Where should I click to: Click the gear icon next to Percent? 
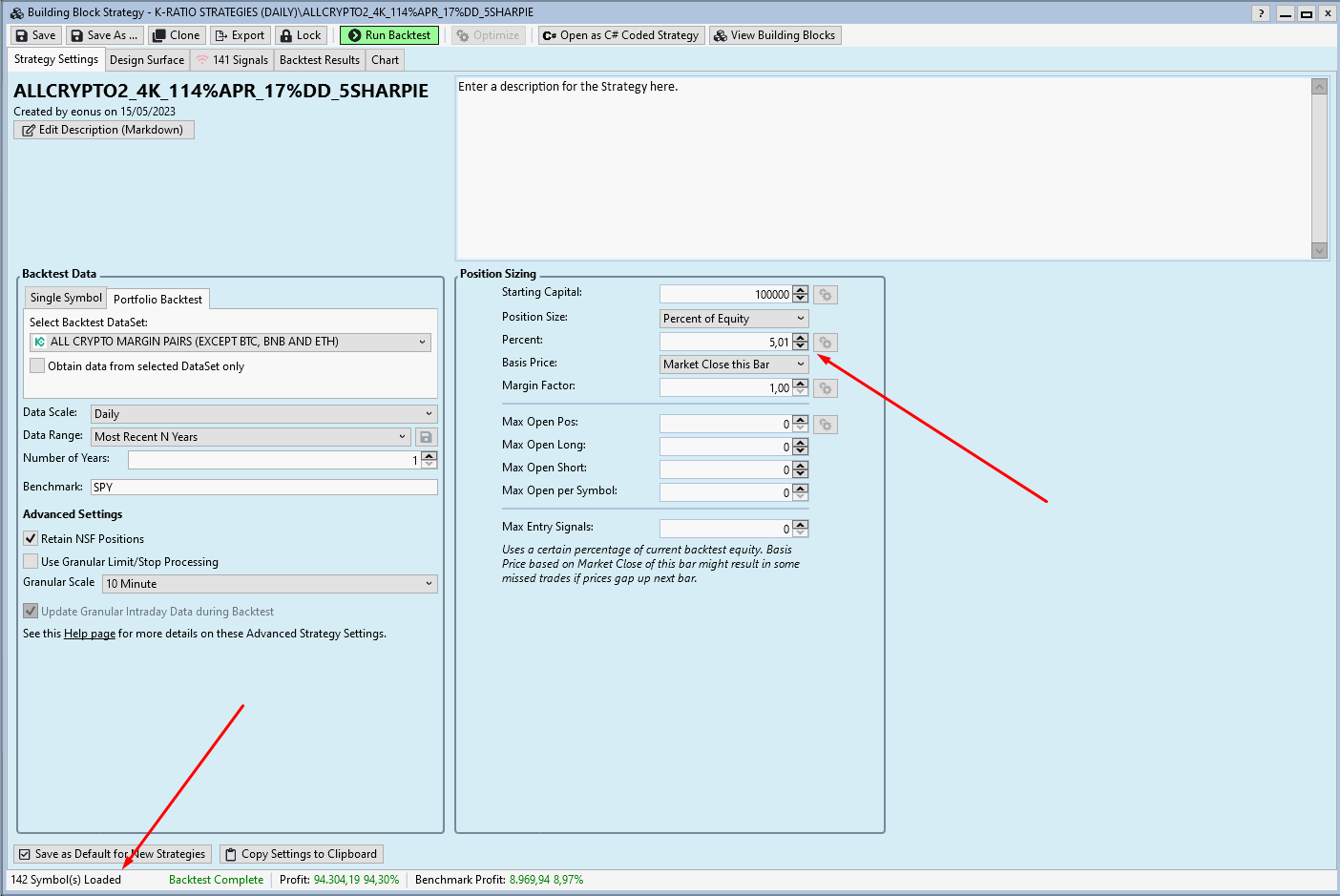(826, 343)
